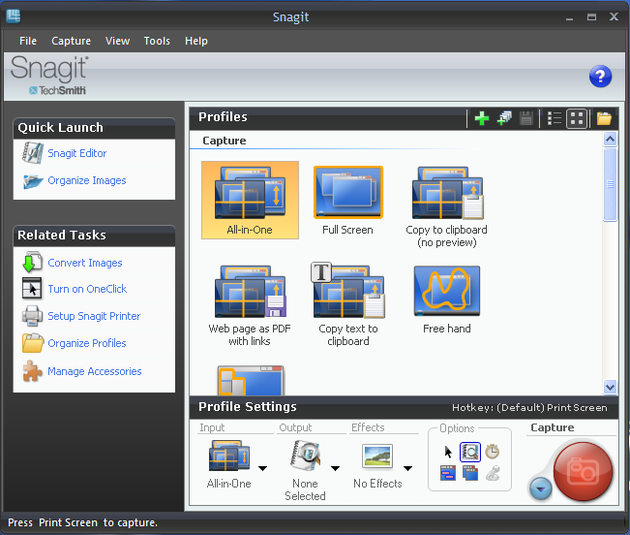630x535 pixels.
Task: Click the Snagit app icon in title bar
Action: (x=13, y=16)
